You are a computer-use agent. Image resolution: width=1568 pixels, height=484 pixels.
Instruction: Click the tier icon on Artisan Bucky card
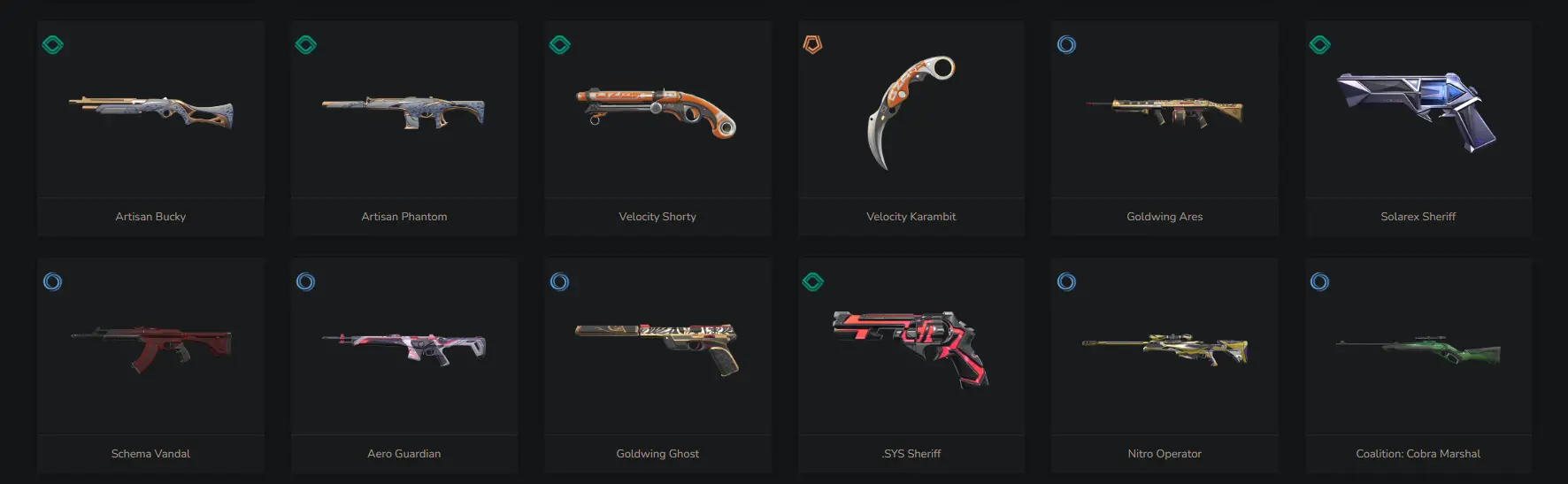click(53, 44)
